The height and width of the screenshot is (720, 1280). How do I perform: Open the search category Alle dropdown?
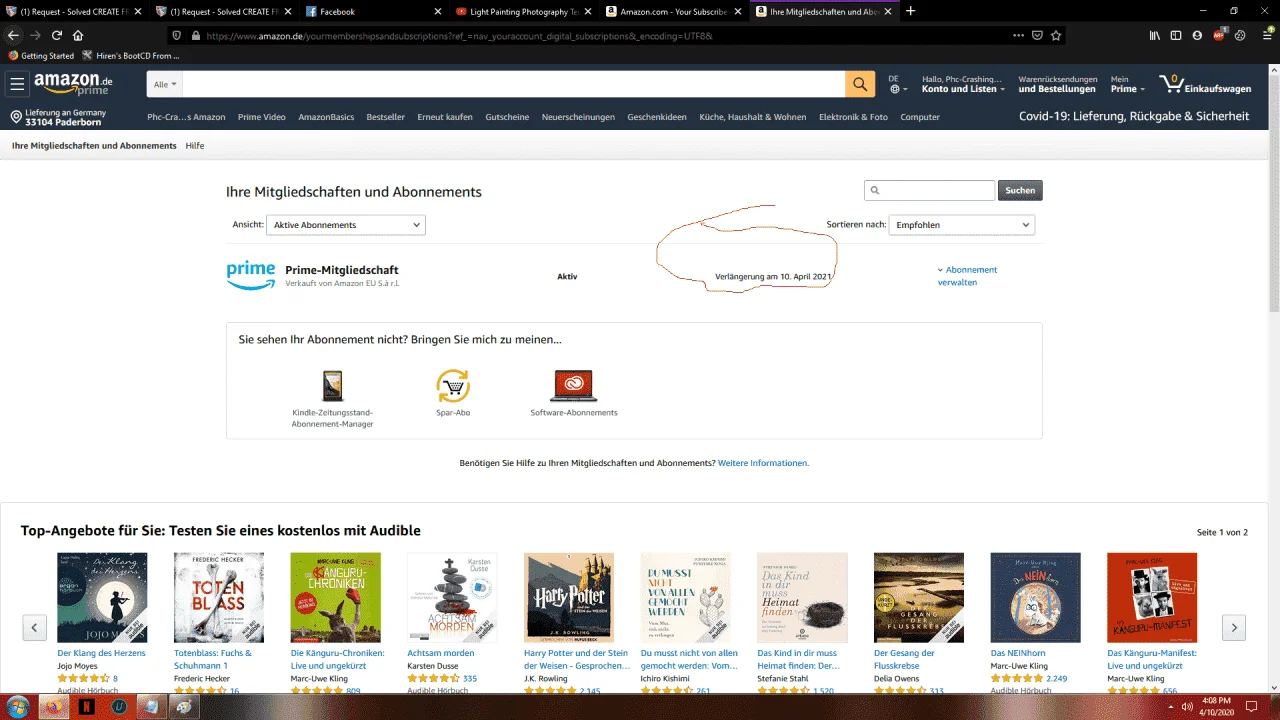pos(165,84)
